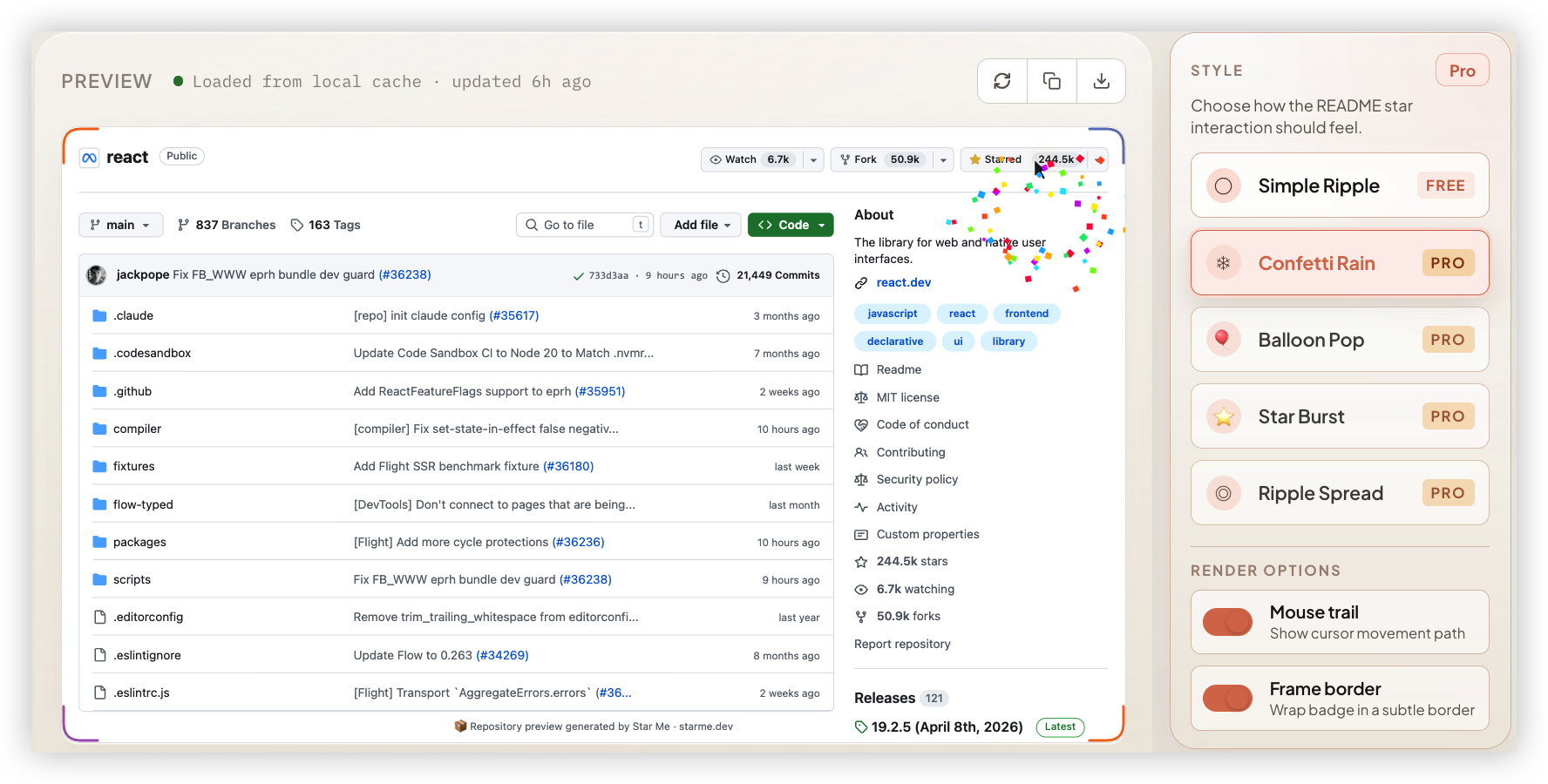This screenshot has width=1548, height=784.
Task: Click the Public visibility badge
Action: click(181, 157)
